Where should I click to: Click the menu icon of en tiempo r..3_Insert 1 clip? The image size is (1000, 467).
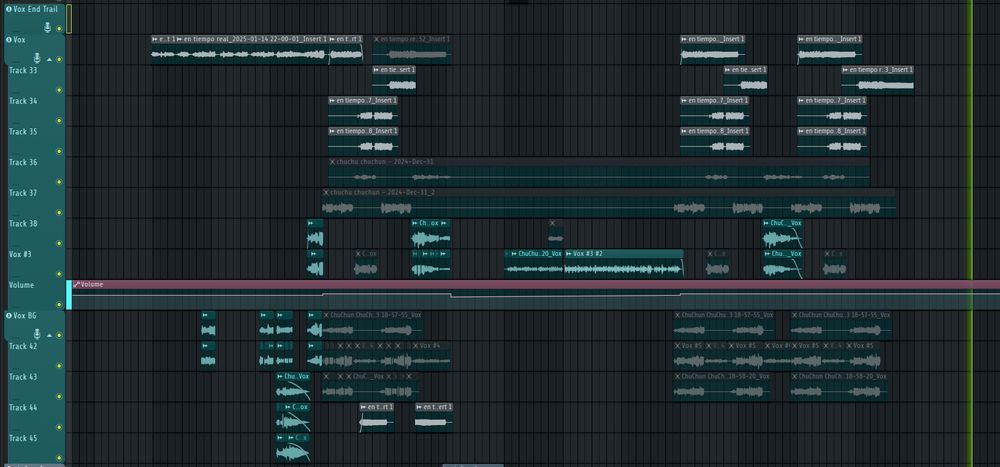[846, 70]
